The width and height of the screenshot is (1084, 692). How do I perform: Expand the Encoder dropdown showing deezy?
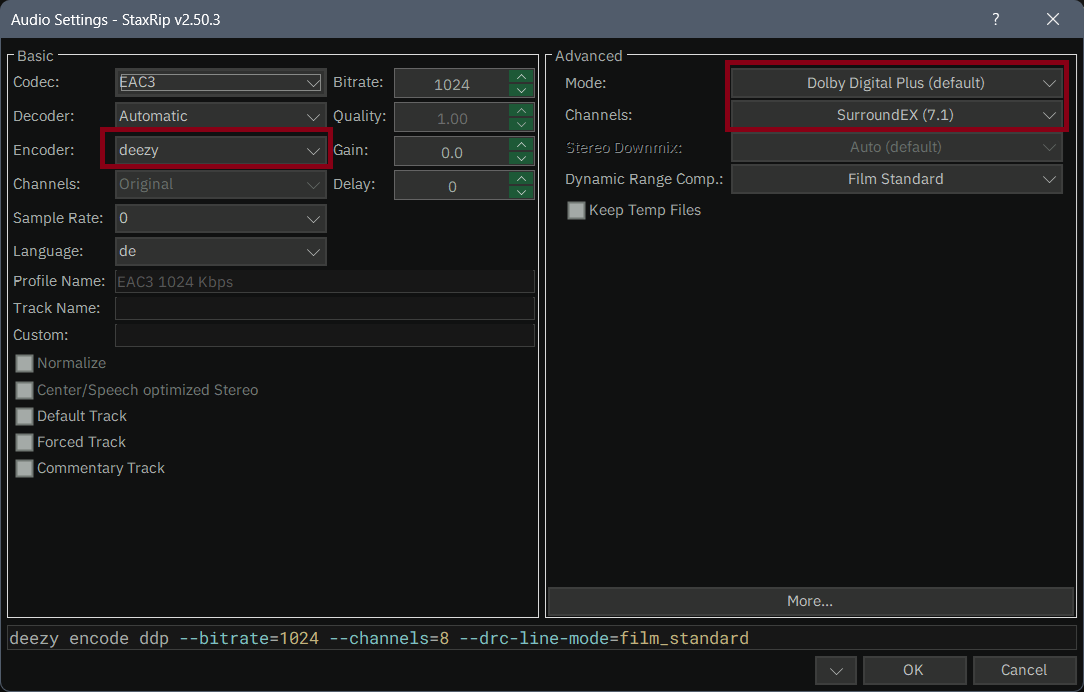221,150
